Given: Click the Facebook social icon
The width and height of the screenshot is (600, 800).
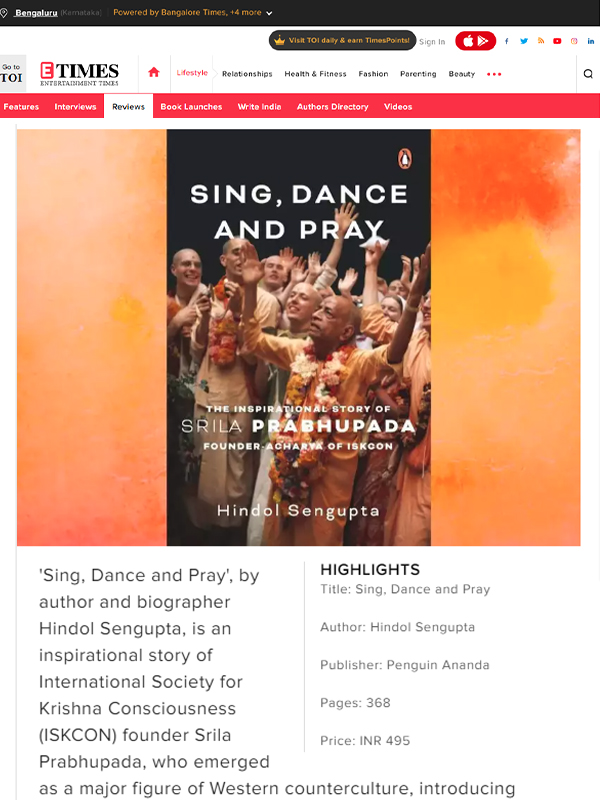Looking at the screenshot, I should pyautogui.click(x=507, y=41).
